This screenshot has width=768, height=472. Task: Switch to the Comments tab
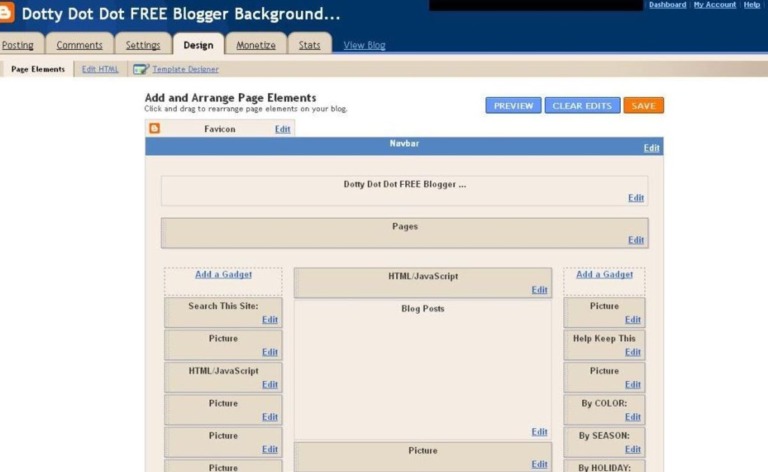tap(79, 45)
